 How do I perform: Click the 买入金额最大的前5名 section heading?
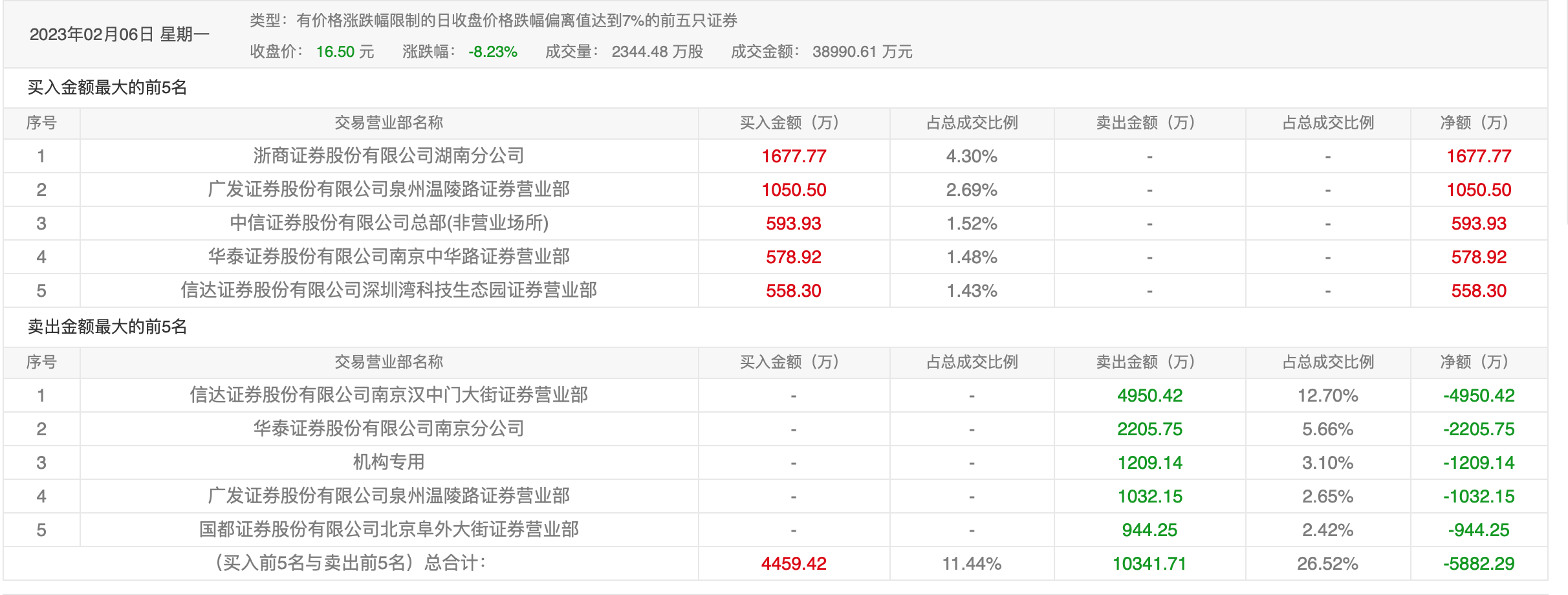(107, 87)
